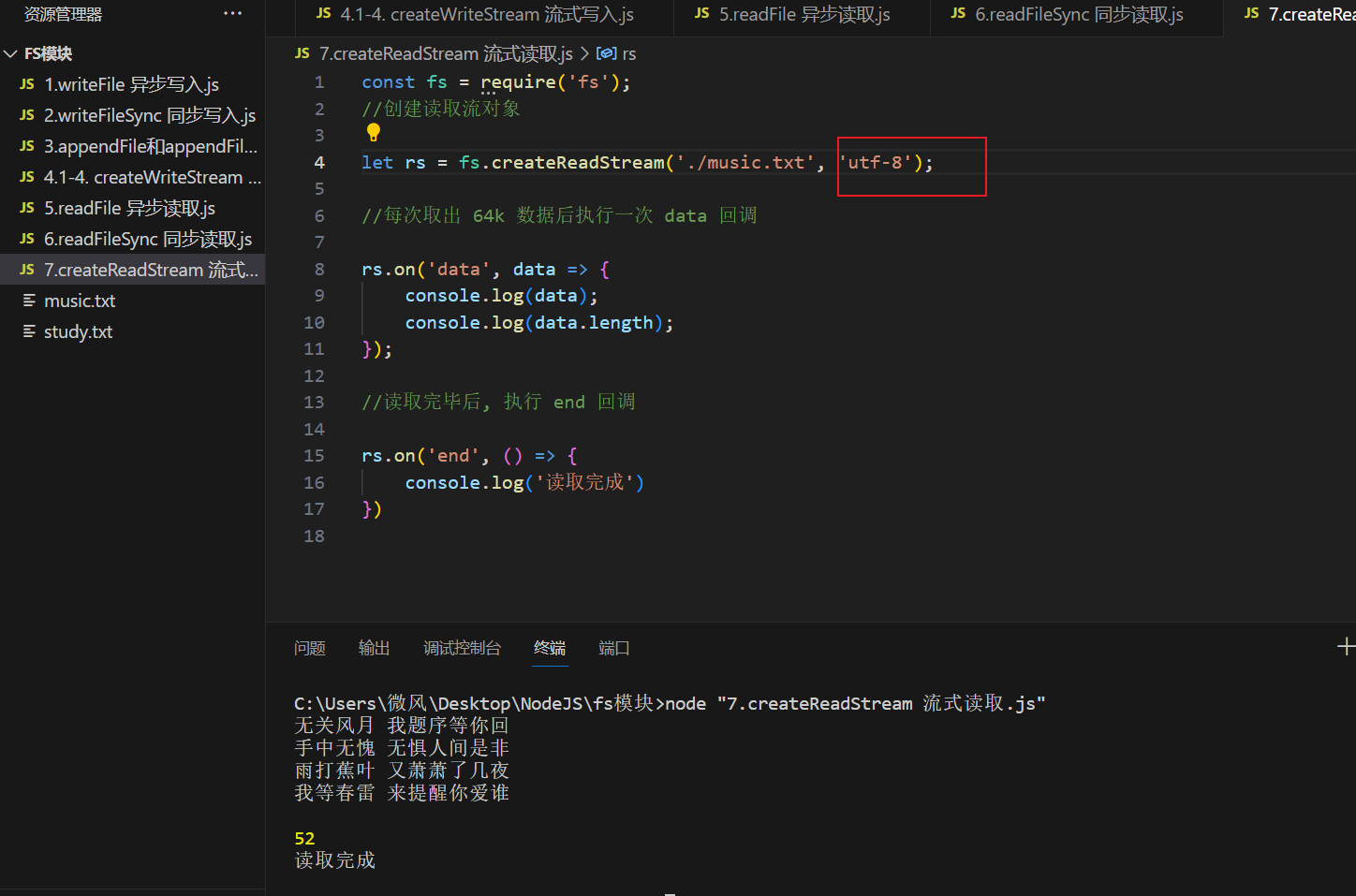Viewport: 1356px width, 896px height.
Task: Open study.txt from the explorer
Action: coord(132,332)
